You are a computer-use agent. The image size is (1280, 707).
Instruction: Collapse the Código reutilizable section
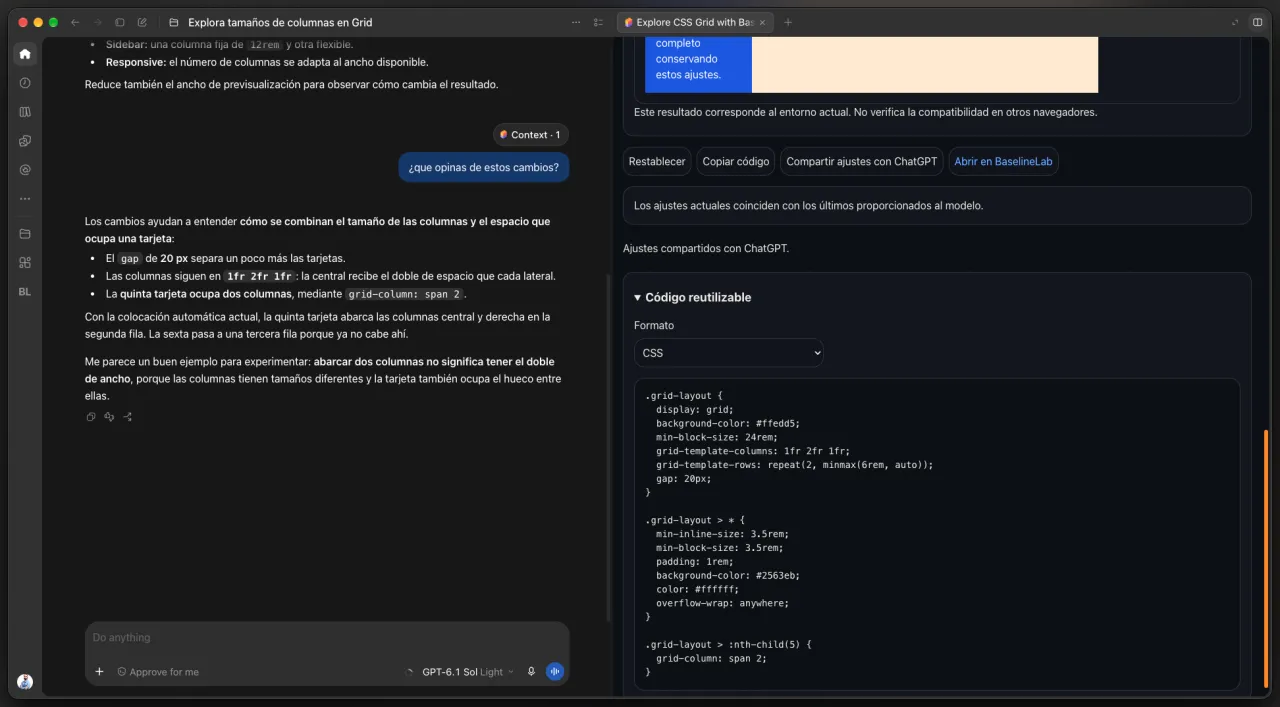click(x=693, y=297)
